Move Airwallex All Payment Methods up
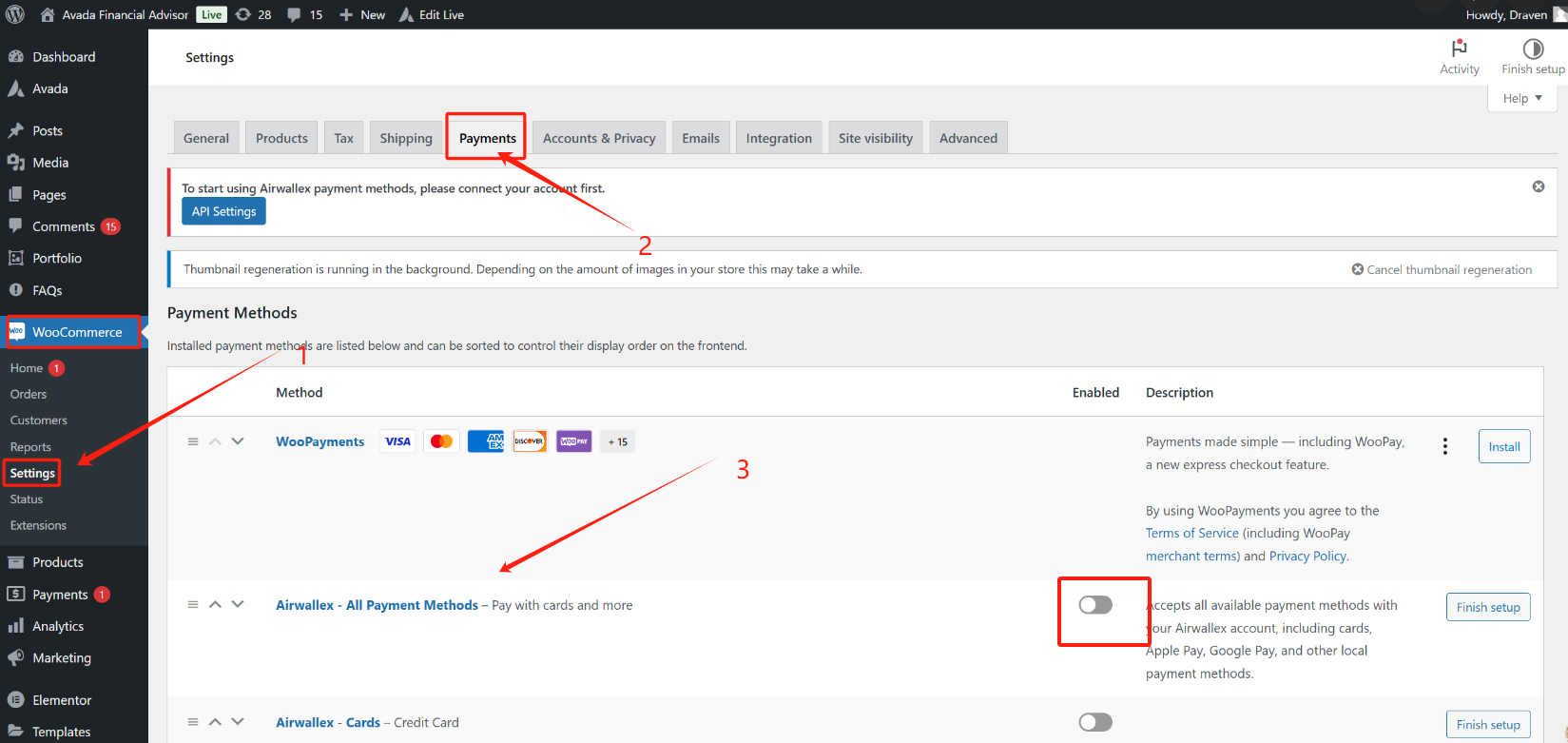1568x743 pixels. [215, 605]
